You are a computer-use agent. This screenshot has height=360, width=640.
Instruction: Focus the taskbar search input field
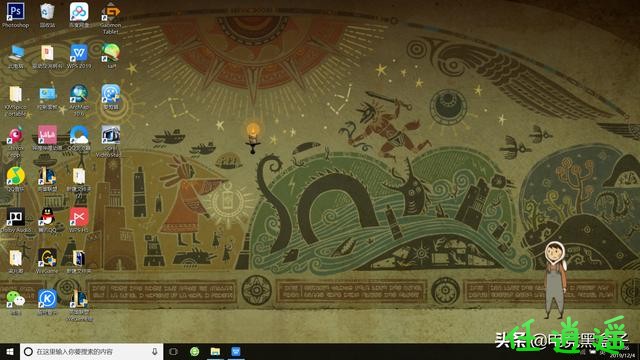(x=91, y=351)
